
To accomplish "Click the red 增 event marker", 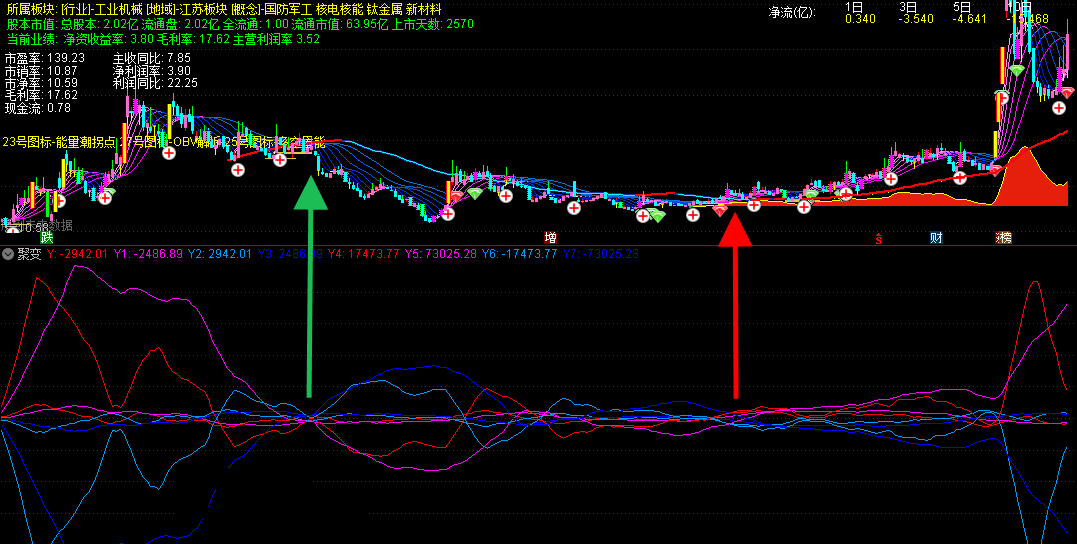I will click(550, 238).
